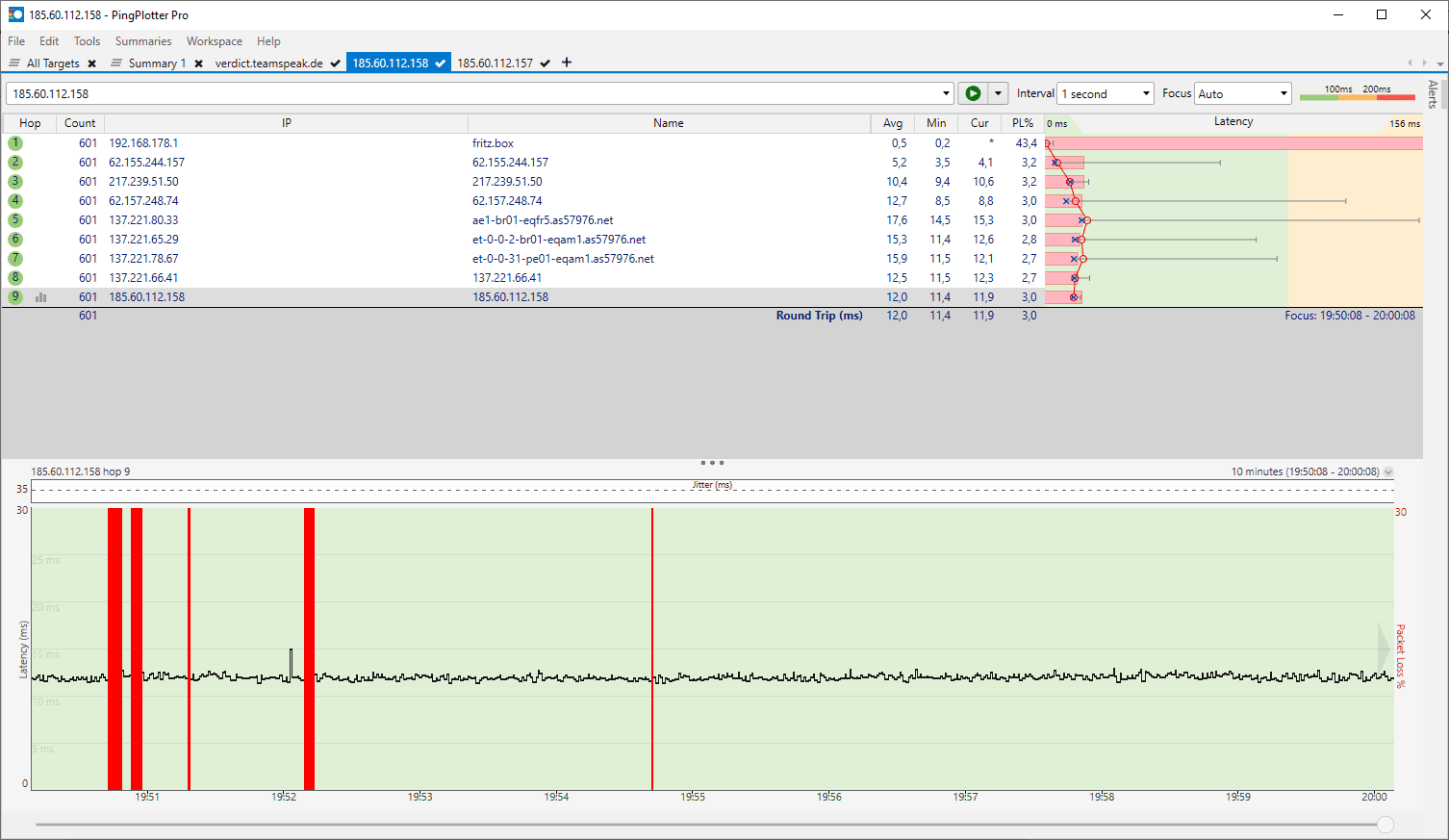The height and width of the screenshot is (840, 1449).
Task: Click the three-dot panel splitter handle
Action: coord(712,463)
